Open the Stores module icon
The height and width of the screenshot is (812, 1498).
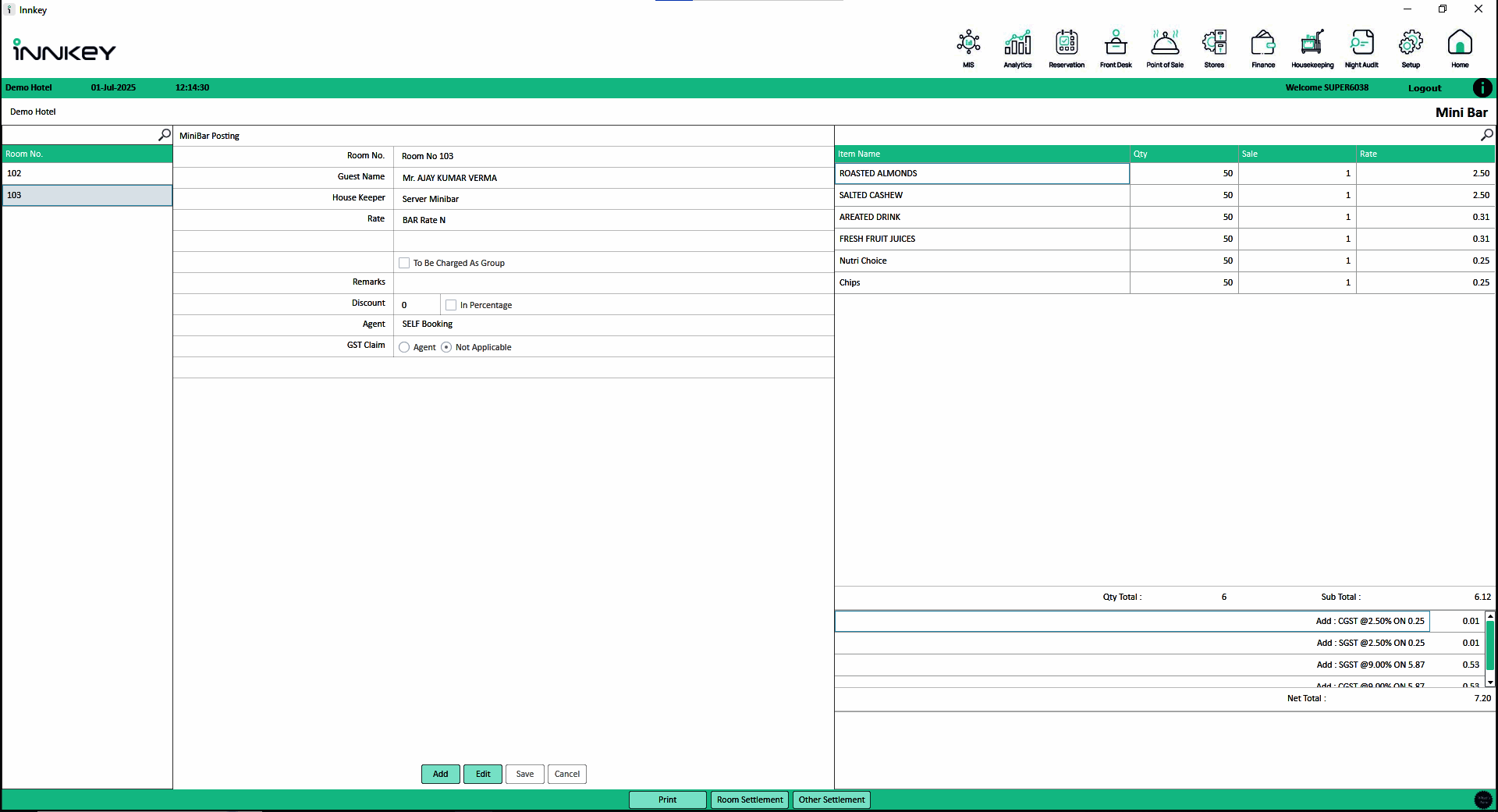(1214, 49)
